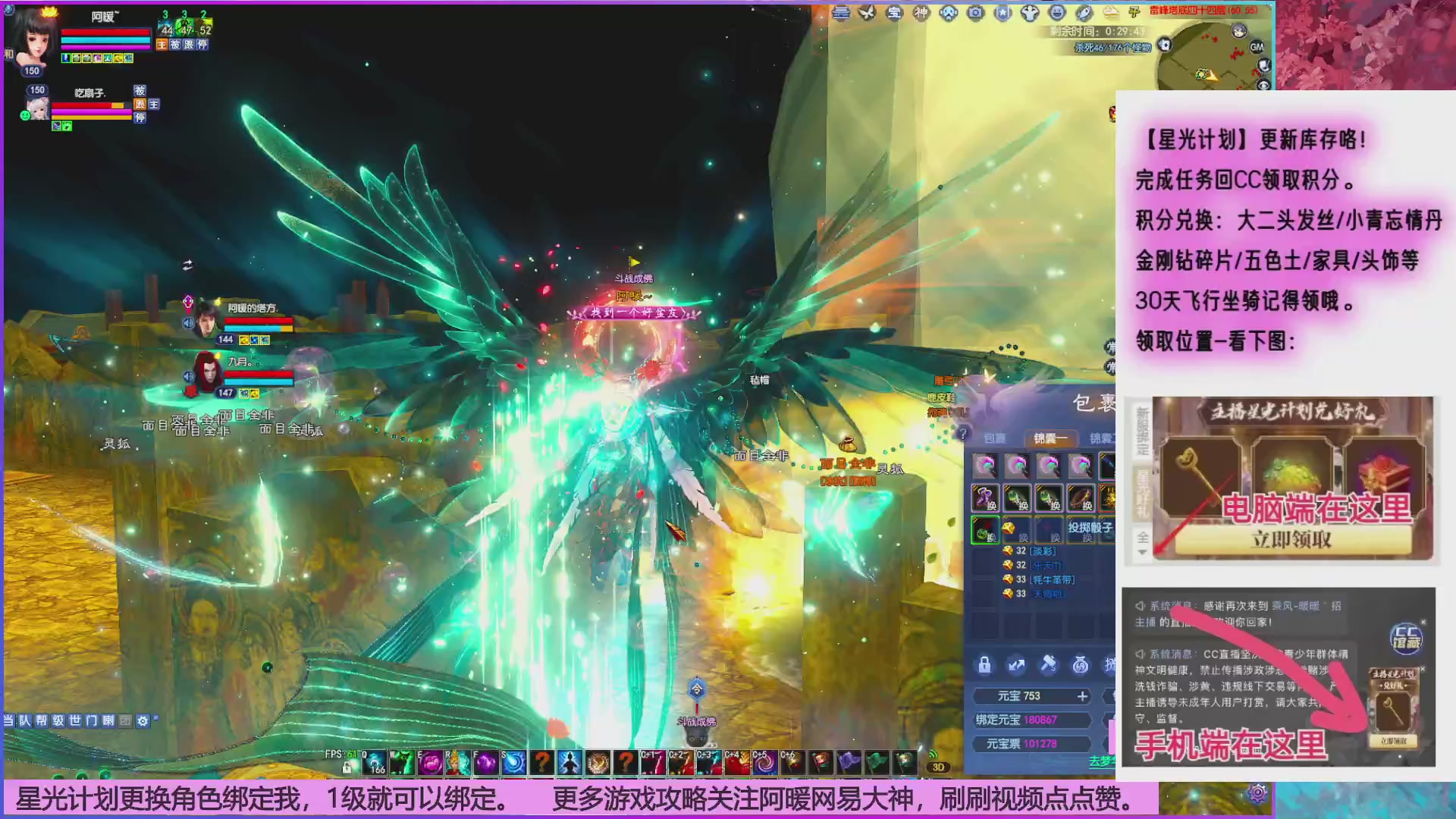Open the camera screenshot icon in top toolbar
Image resolution: width=1456 pixels, height=819 pixels.
(x=975, y=13)
